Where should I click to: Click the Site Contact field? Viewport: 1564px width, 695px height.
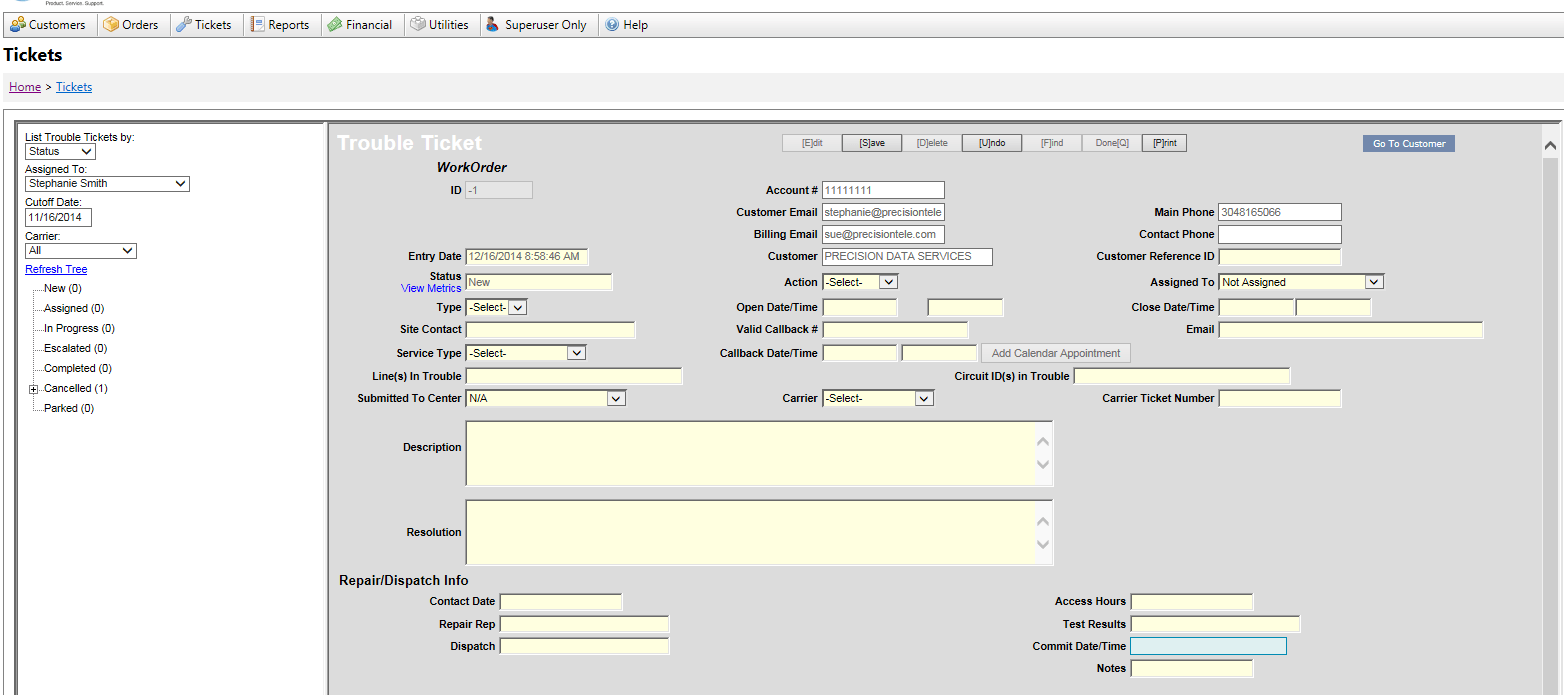pyautogui.click(x=550, y=330)
